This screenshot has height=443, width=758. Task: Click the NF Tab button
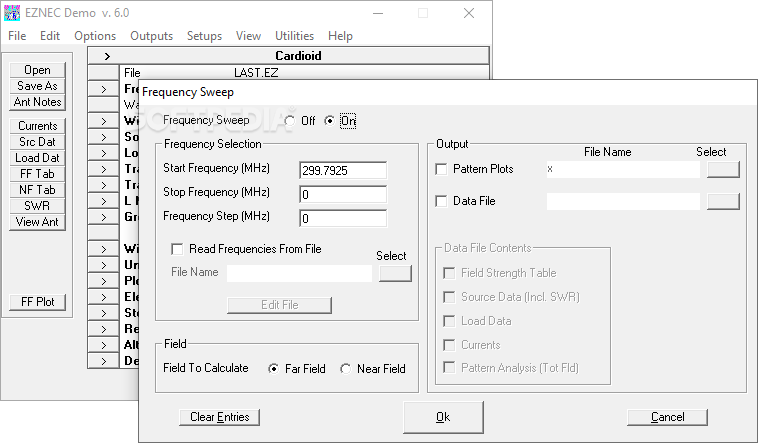[x=37, y=190]
